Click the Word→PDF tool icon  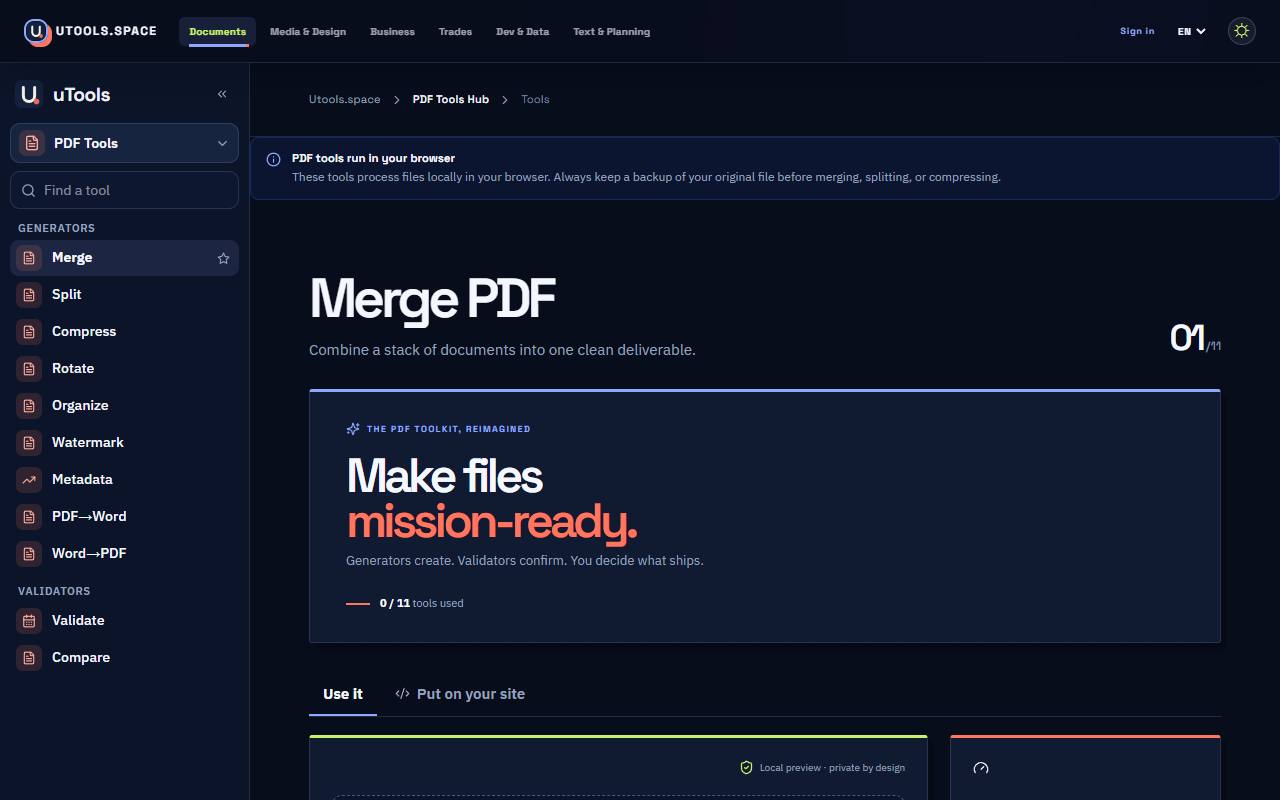click(x=29, y=554)
